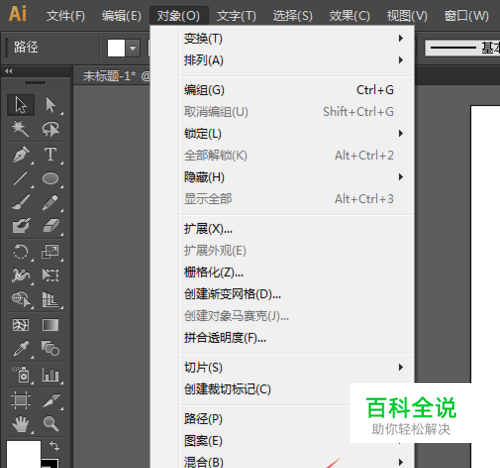Viewport: 500px width, 468px height.
Task: Select the Pen tool
Action: pos(21,154)
